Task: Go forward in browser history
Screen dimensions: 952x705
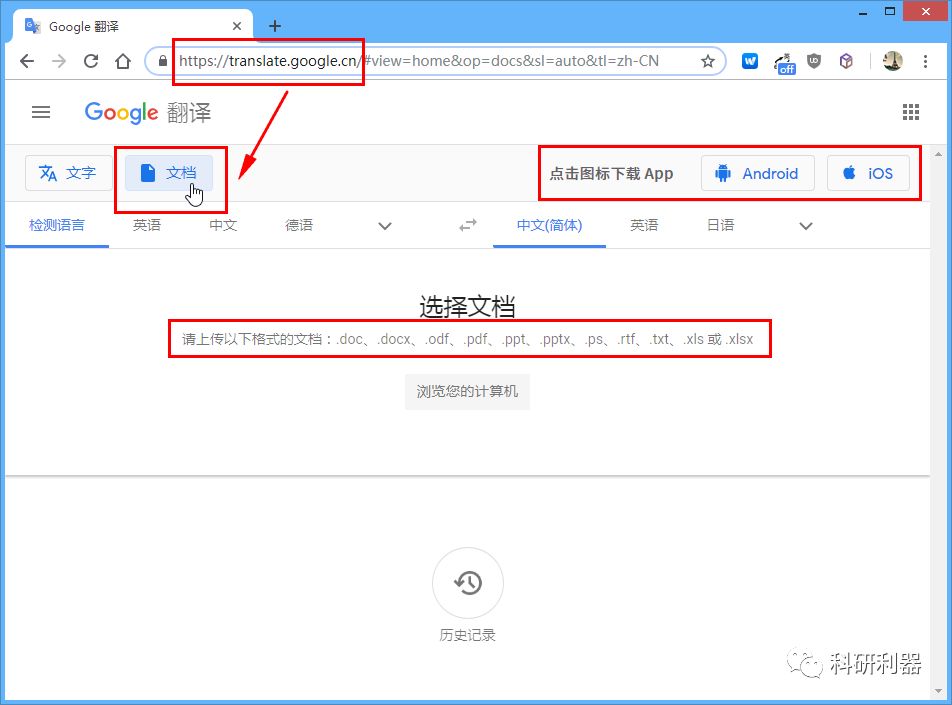Action: 59,61
